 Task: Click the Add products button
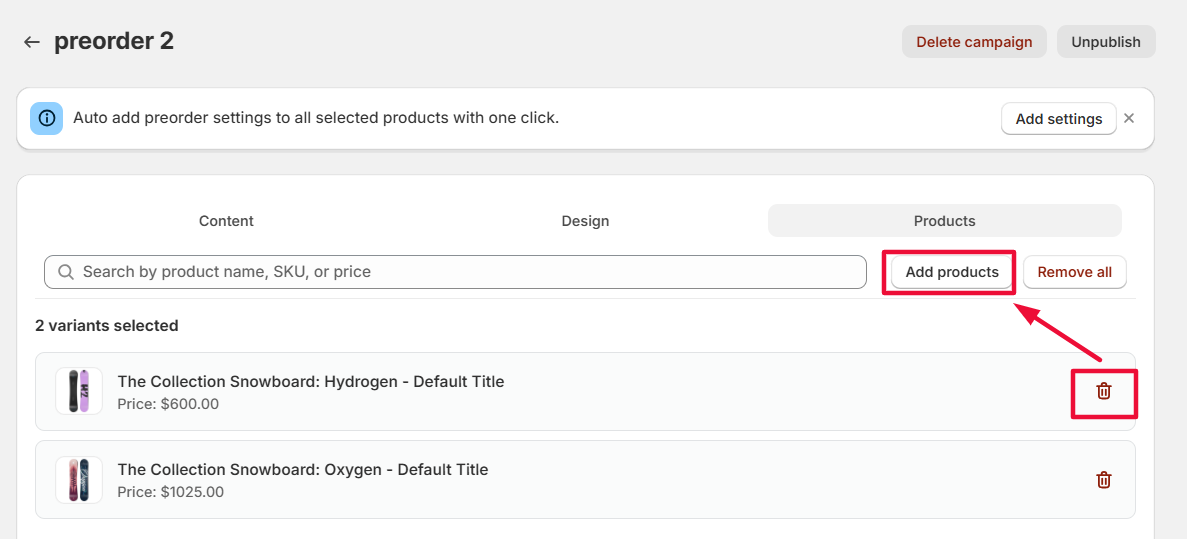(x=951, y=272)
